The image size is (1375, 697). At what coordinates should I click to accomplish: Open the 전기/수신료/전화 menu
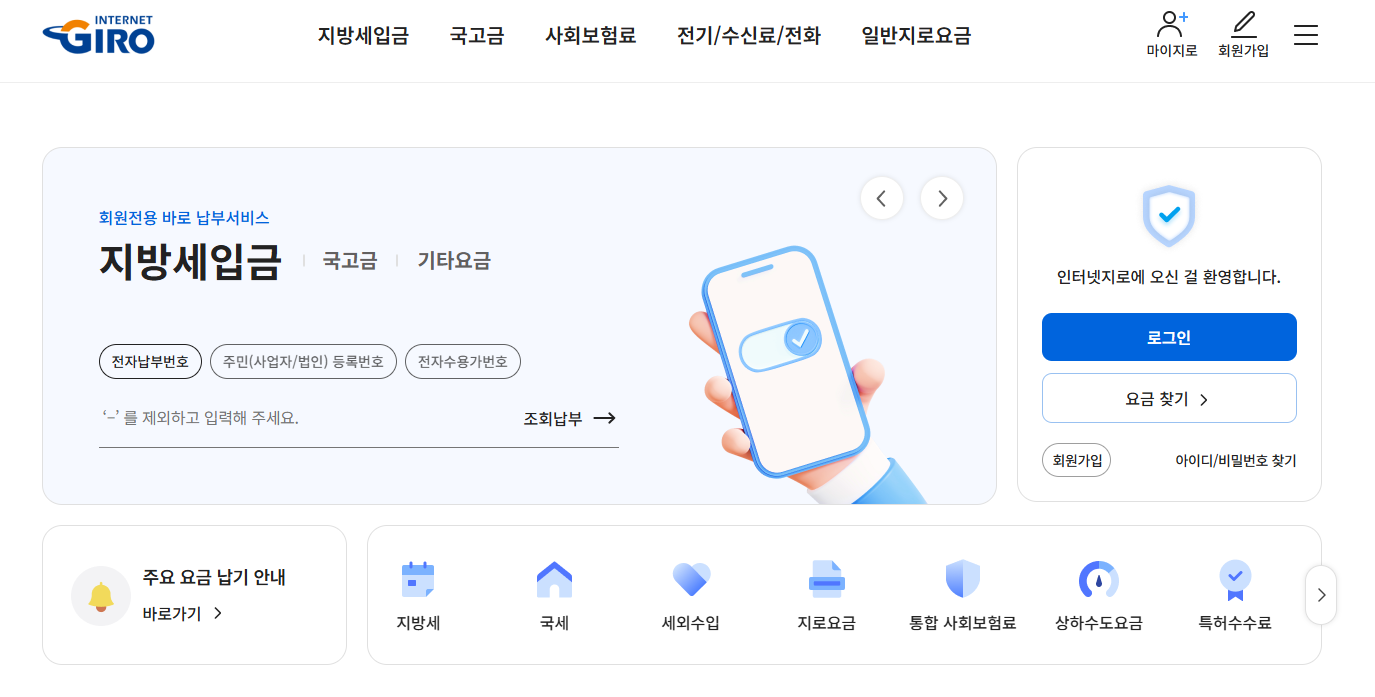click(x=748, y=35)
